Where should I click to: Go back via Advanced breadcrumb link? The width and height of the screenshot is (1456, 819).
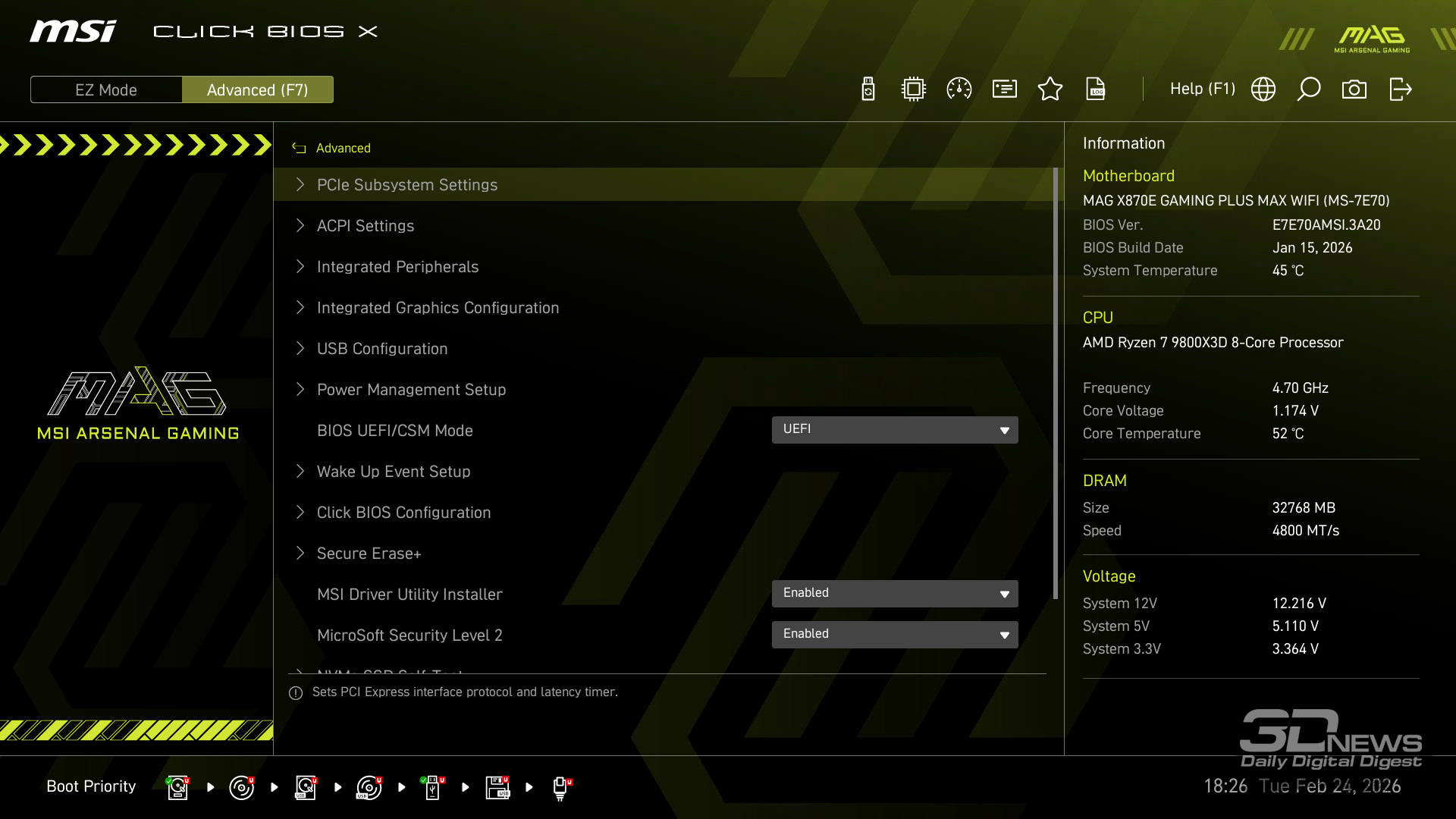343,148
